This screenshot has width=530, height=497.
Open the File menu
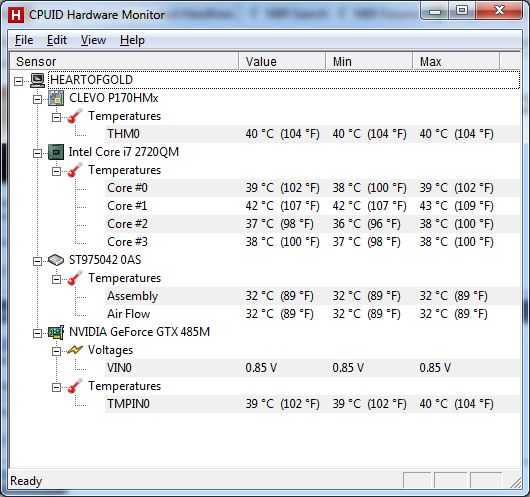click(x=24, y=40)
